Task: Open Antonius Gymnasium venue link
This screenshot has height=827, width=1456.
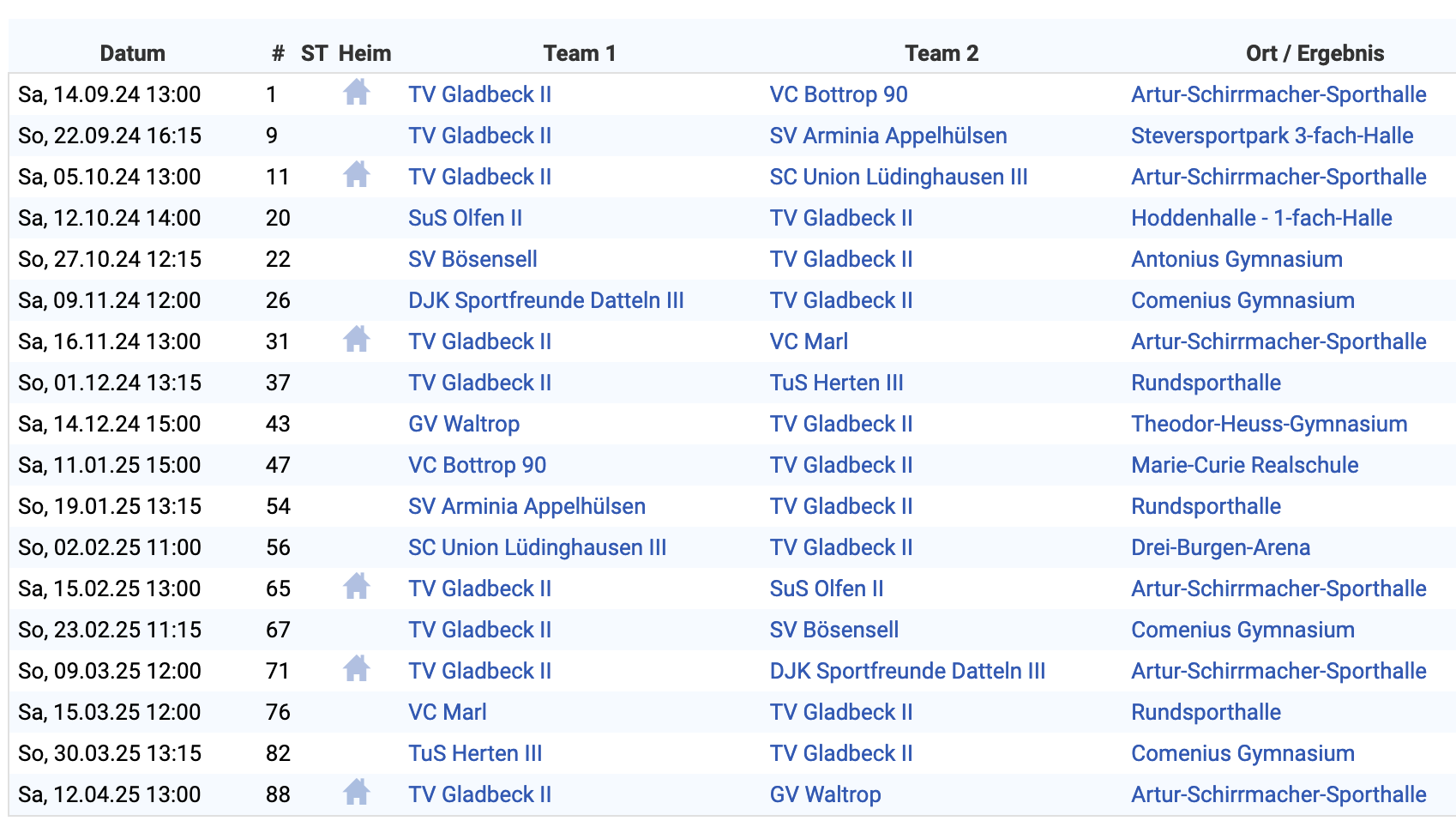Action: [1236, 259]
